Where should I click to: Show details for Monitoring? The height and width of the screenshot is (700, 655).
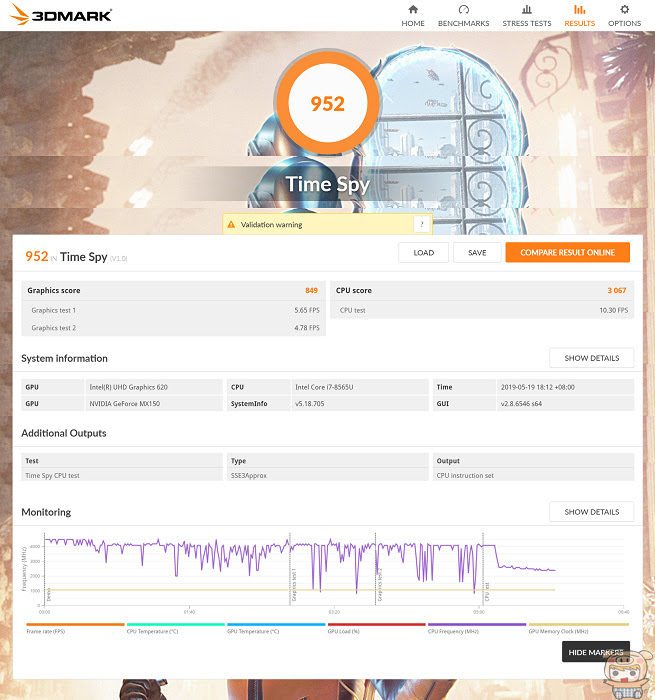tap(592, 512)
